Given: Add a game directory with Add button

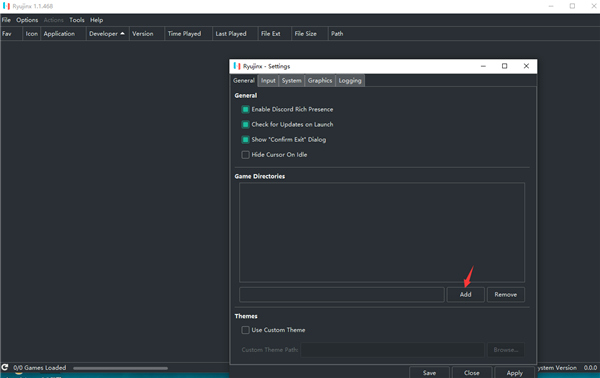Looking at the screenshot, I should [465, 295].
